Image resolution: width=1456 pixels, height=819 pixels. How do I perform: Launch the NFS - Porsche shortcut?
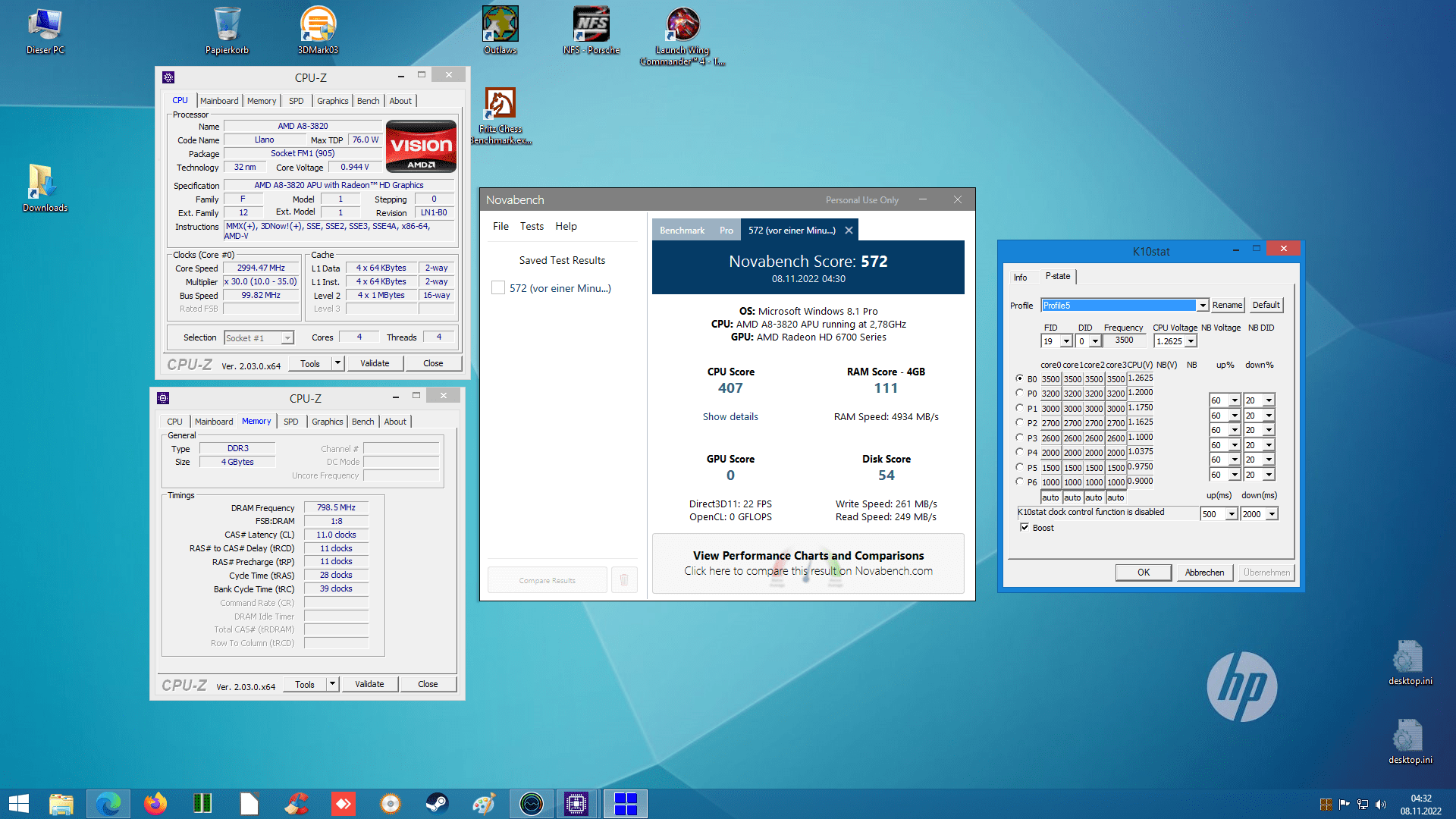591,32
